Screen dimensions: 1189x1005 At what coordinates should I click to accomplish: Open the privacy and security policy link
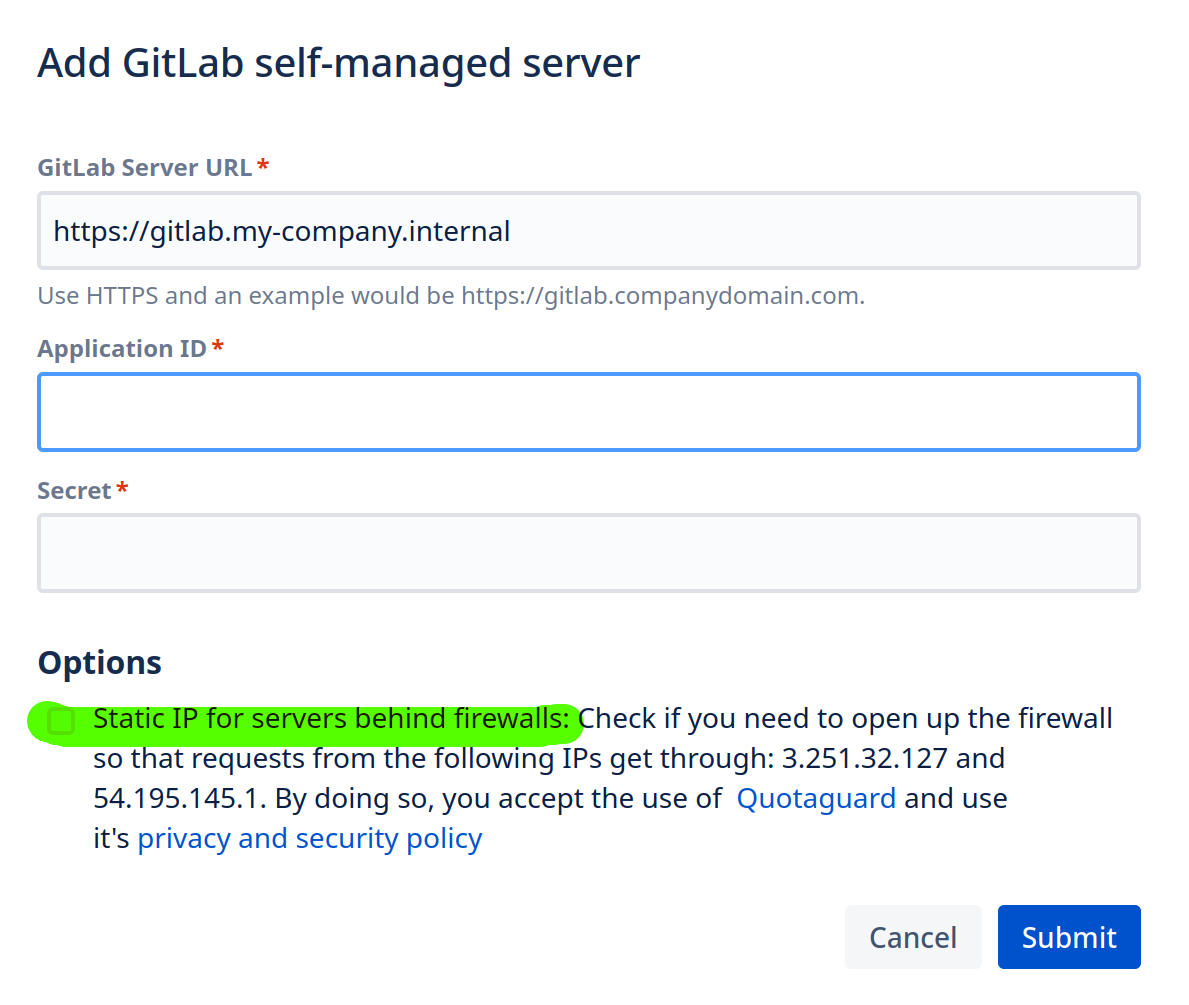click(309, 839)
